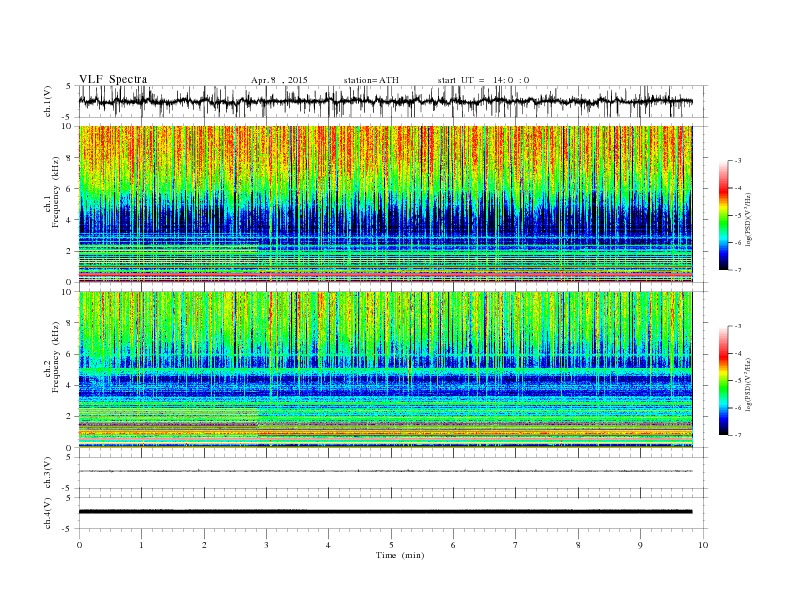The image size is (792, 612).
Task: Click the '4' kHz tick on ch.1 spectrogram axis
Action: (x=69, y=220)
